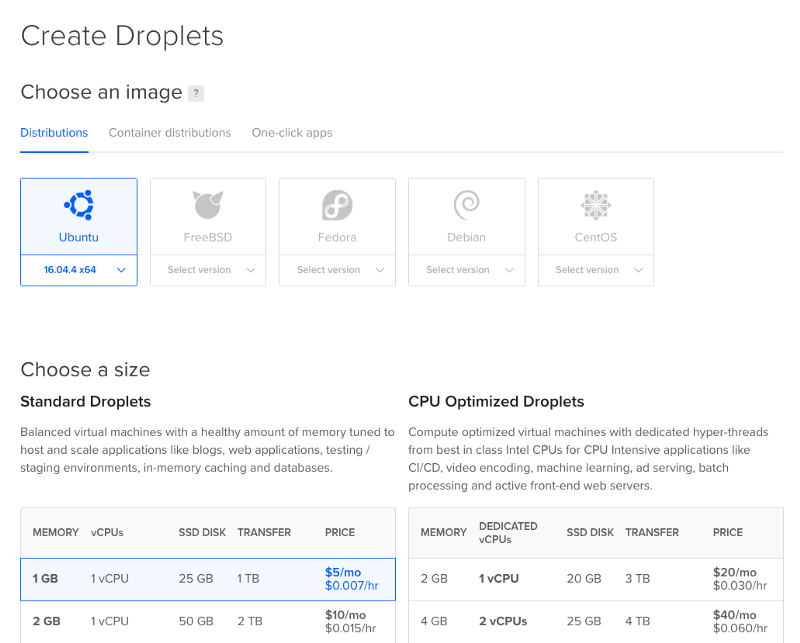This screenshot has width=800, height=643.
Task: Click the Ubuntu label text
Action: (x=79, y=237)
